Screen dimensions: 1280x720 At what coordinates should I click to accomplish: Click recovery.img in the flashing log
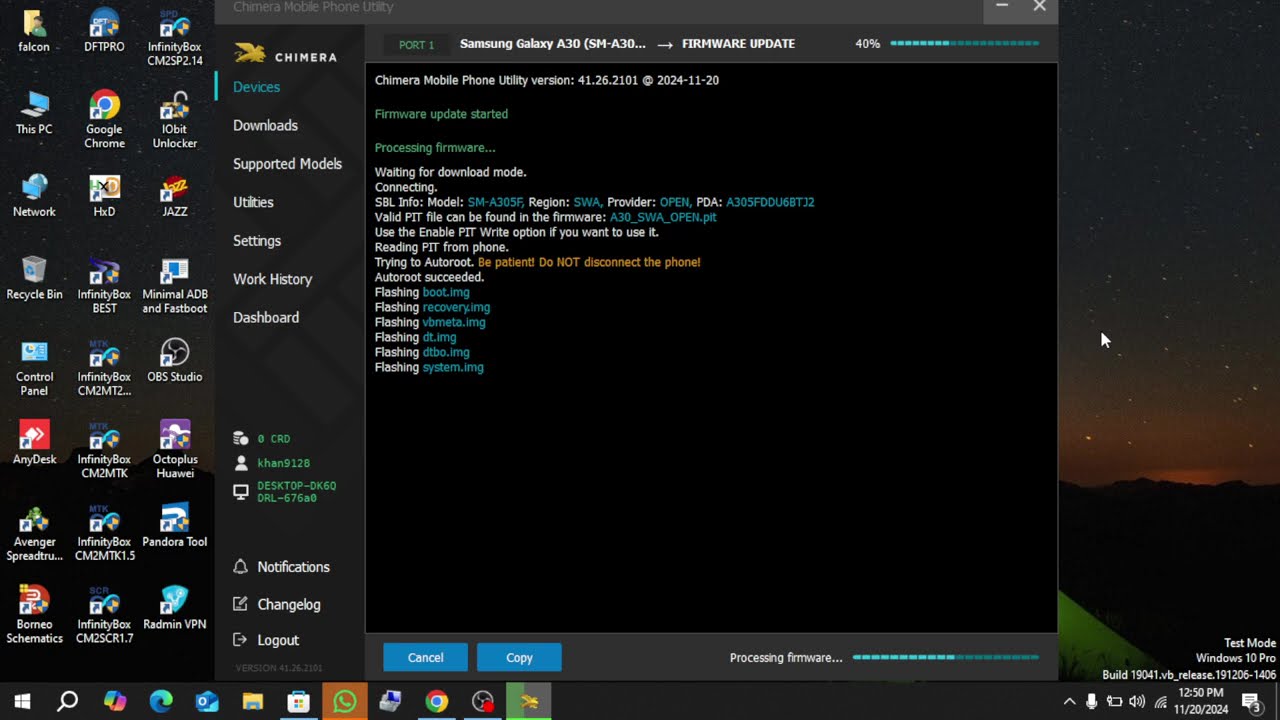pyautogui.click(x=456, y=307)
